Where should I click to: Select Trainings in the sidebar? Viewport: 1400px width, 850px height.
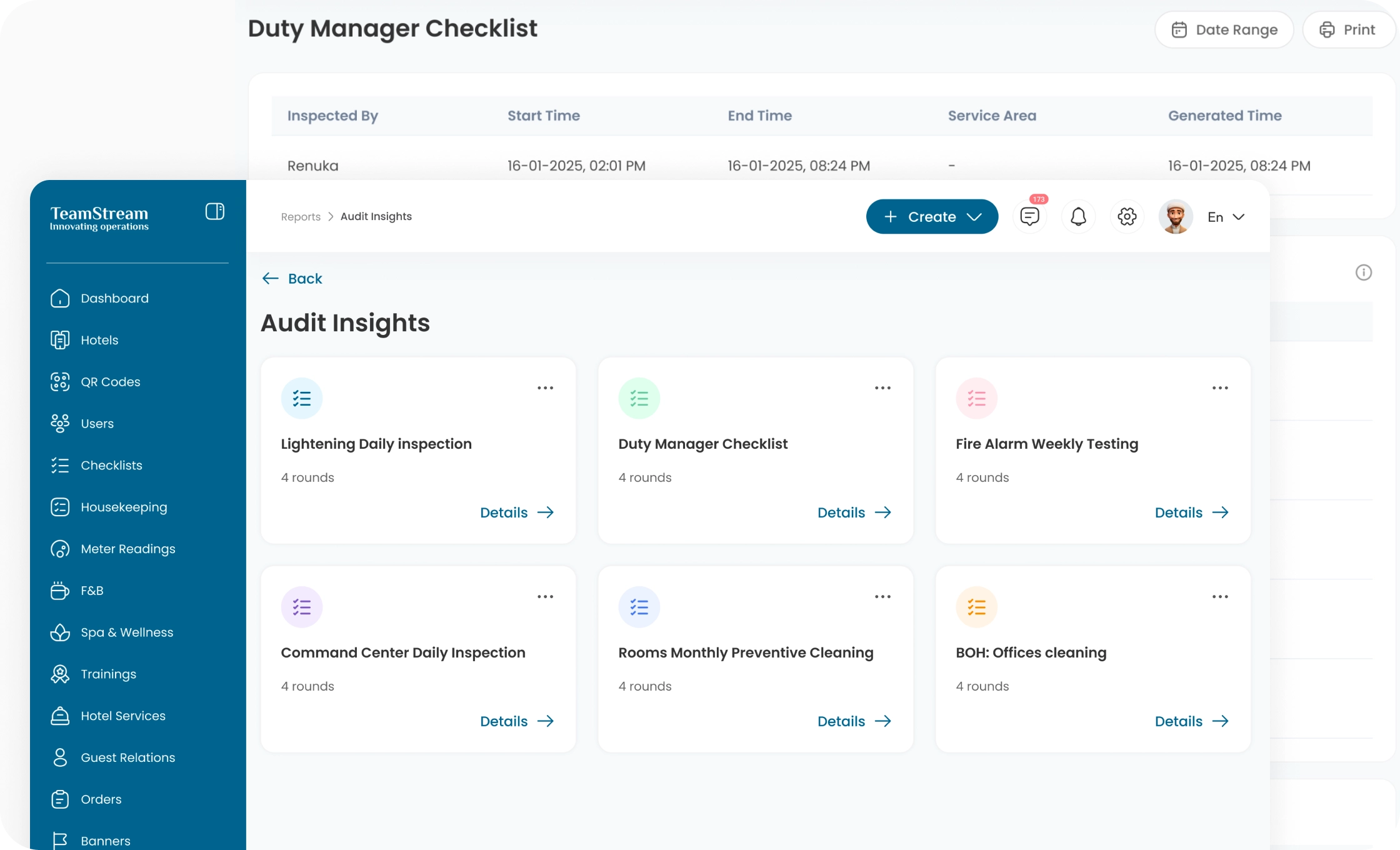tap(108, 674)
